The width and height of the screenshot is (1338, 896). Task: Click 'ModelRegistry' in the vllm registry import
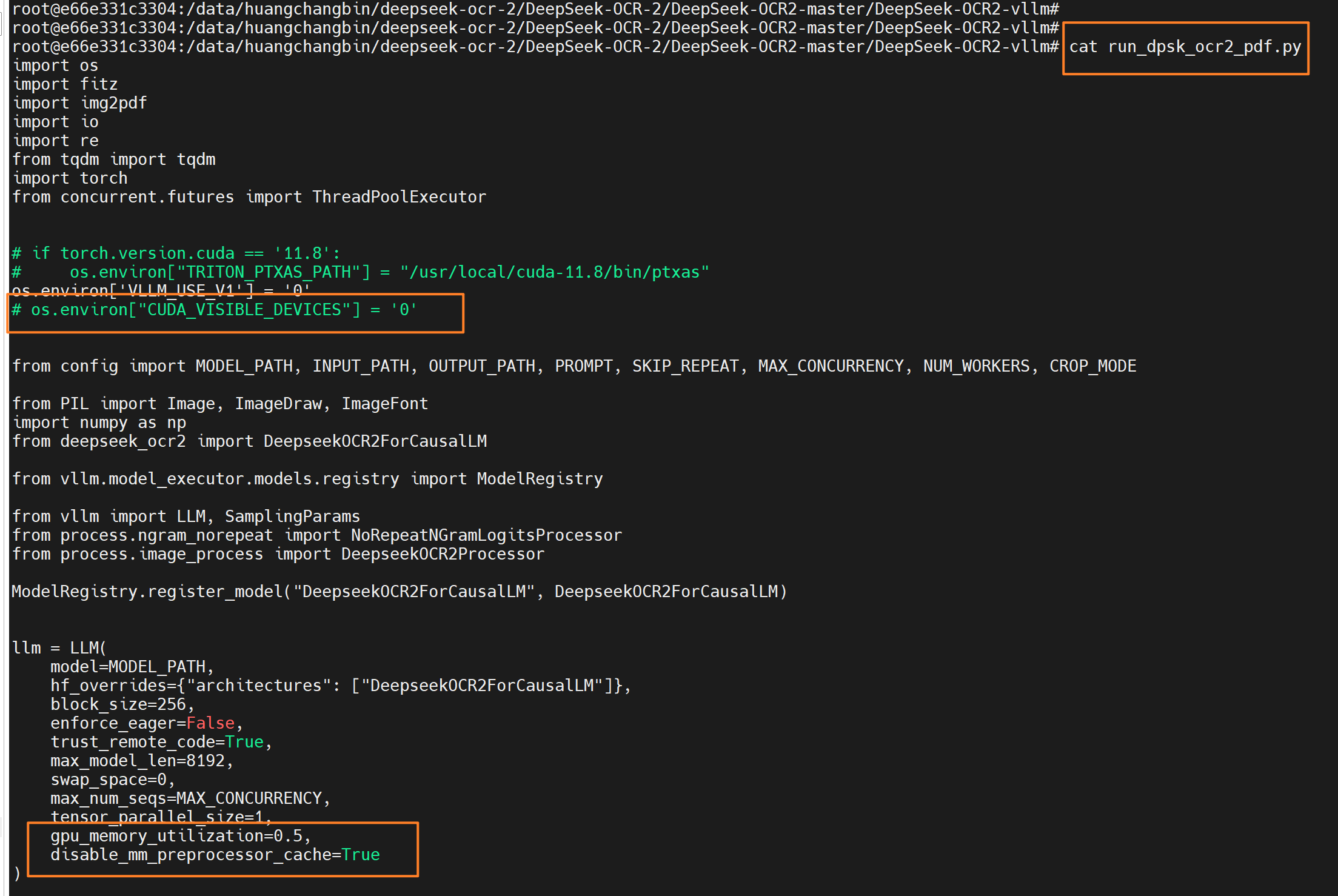pos(540,479)
